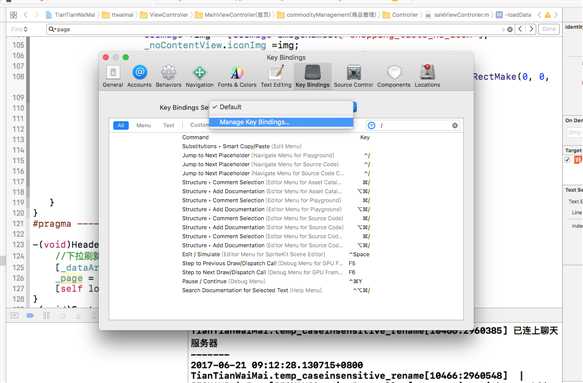Toggle the breakpoints icon in debug bar

(x=30, y=316)
